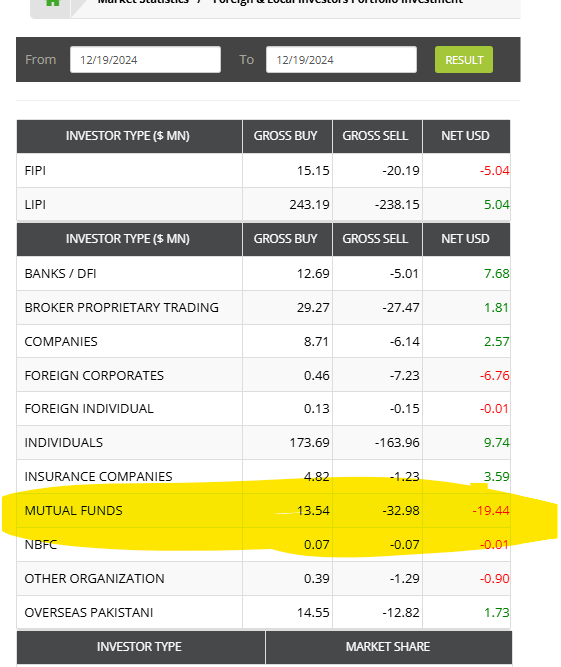
Task: Select Overseas Pakistani net value 1.73
Action: pyautogui.click(x=497, y=613)
